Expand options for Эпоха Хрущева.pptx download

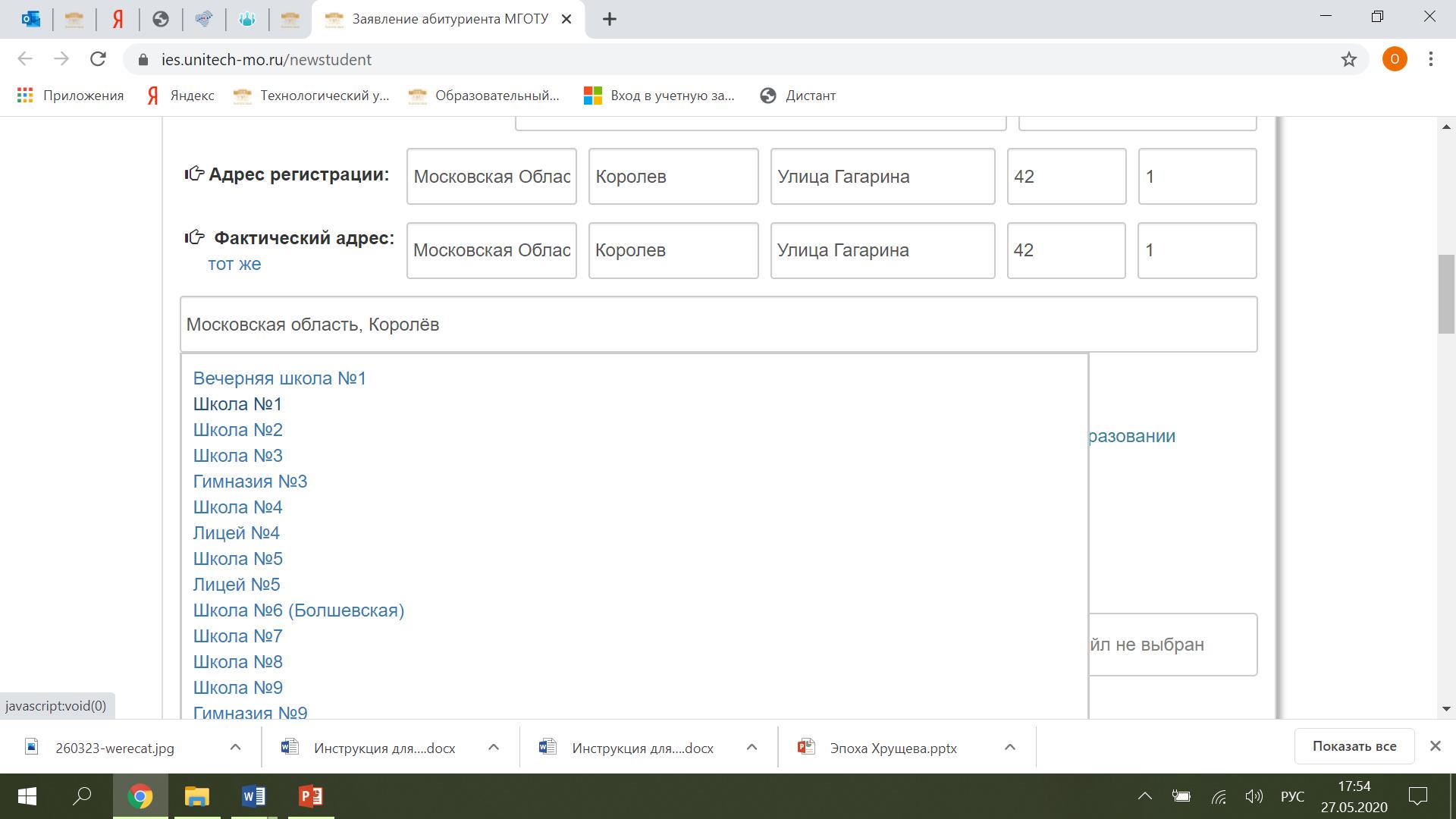click(1009, 748)
